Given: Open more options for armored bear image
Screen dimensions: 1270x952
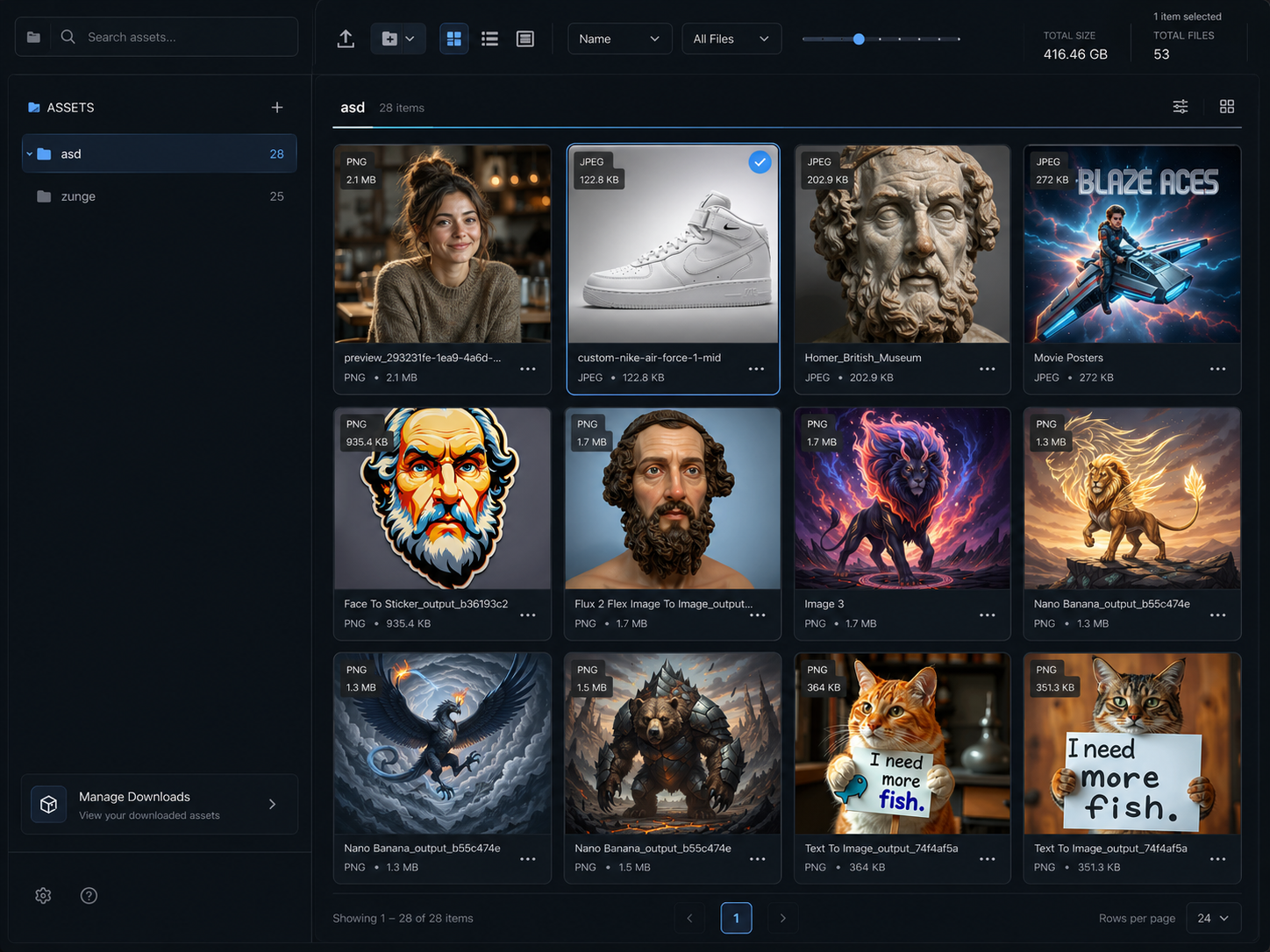Looking at the screenshot, I should pyautogui.click(x=757, y=859).
